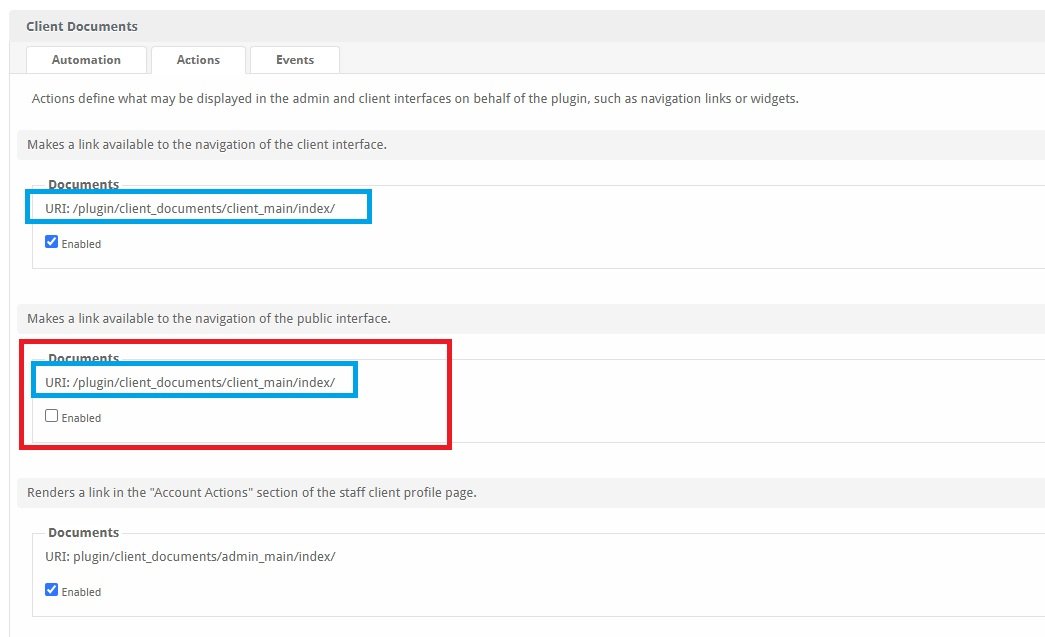Click the Enabled label under client interface URI
Image resolution: width=1045 pixels, height=637 pixels.
point(81,244)
